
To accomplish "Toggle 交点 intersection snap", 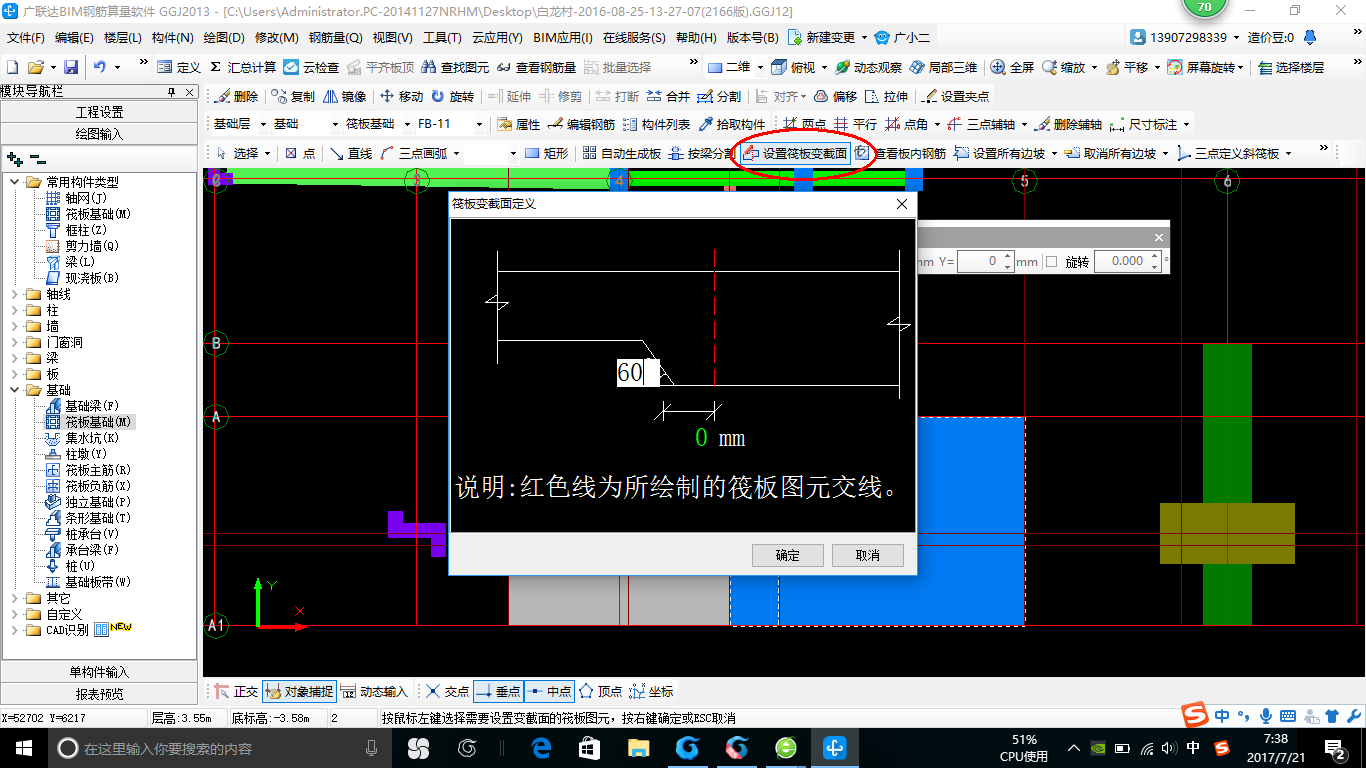I will pyautogui.click(x=446, y=691).
